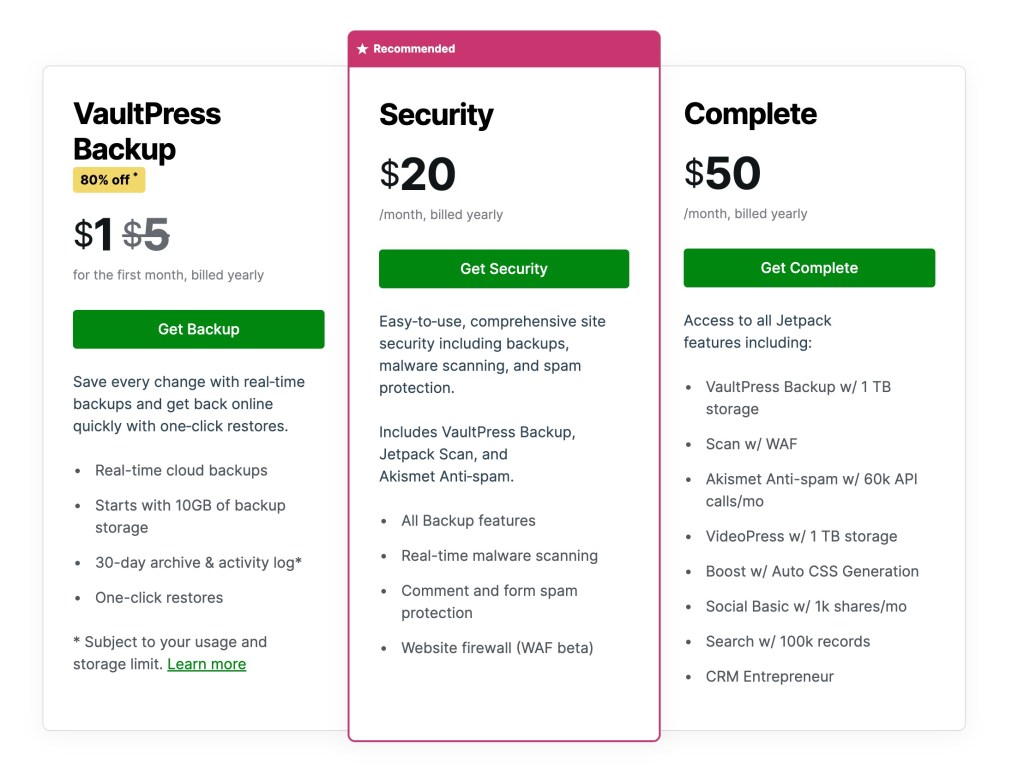Click the One-click restores list item
The image size is (1024, 773).
[159, 598]
